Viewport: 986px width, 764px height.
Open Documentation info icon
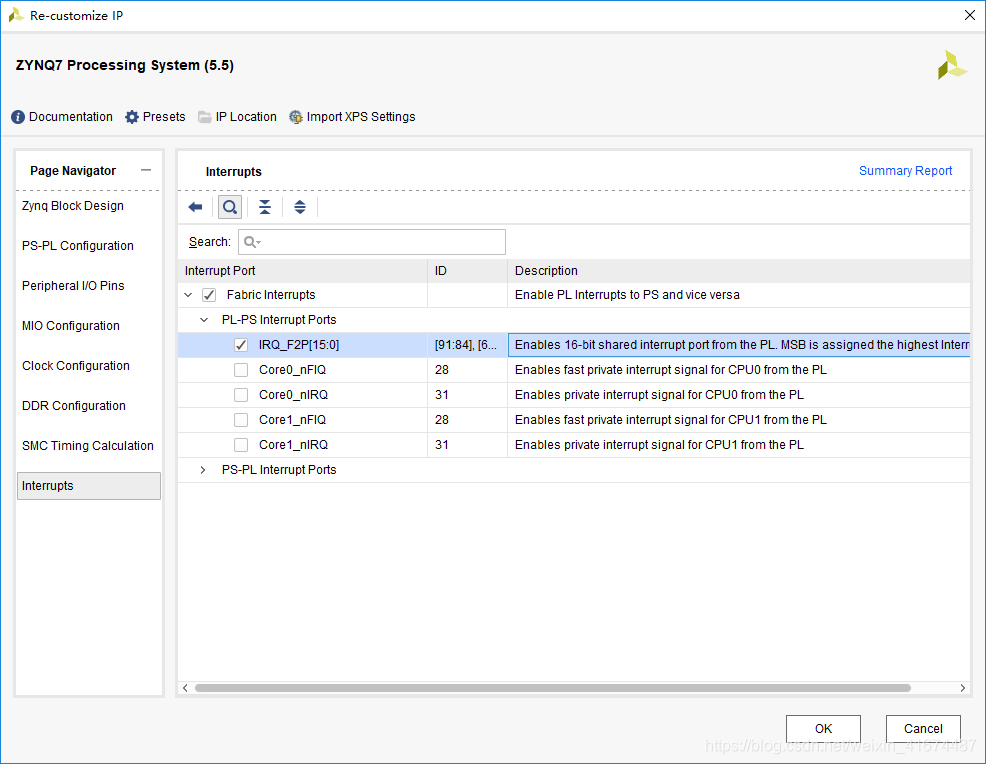point(18,117)
